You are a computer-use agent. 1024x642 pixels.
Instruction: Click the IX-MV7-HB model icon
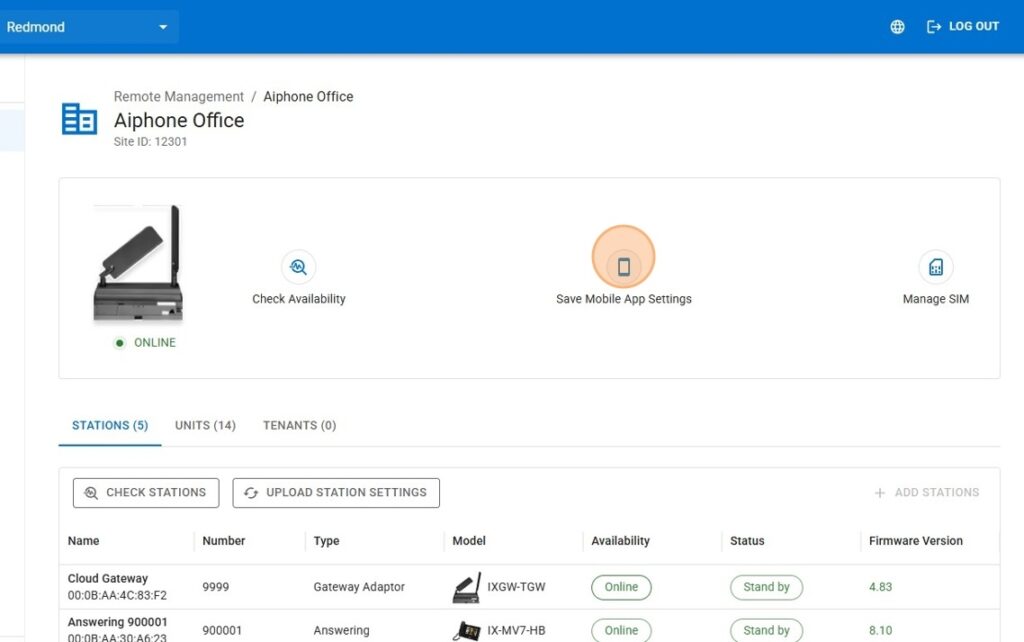[x=466, y=631]
